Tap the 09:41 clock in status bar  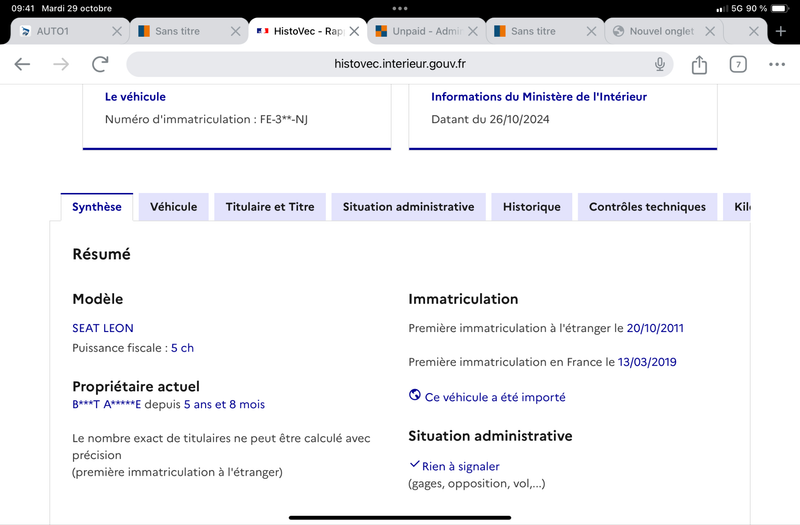pos(23,9)
